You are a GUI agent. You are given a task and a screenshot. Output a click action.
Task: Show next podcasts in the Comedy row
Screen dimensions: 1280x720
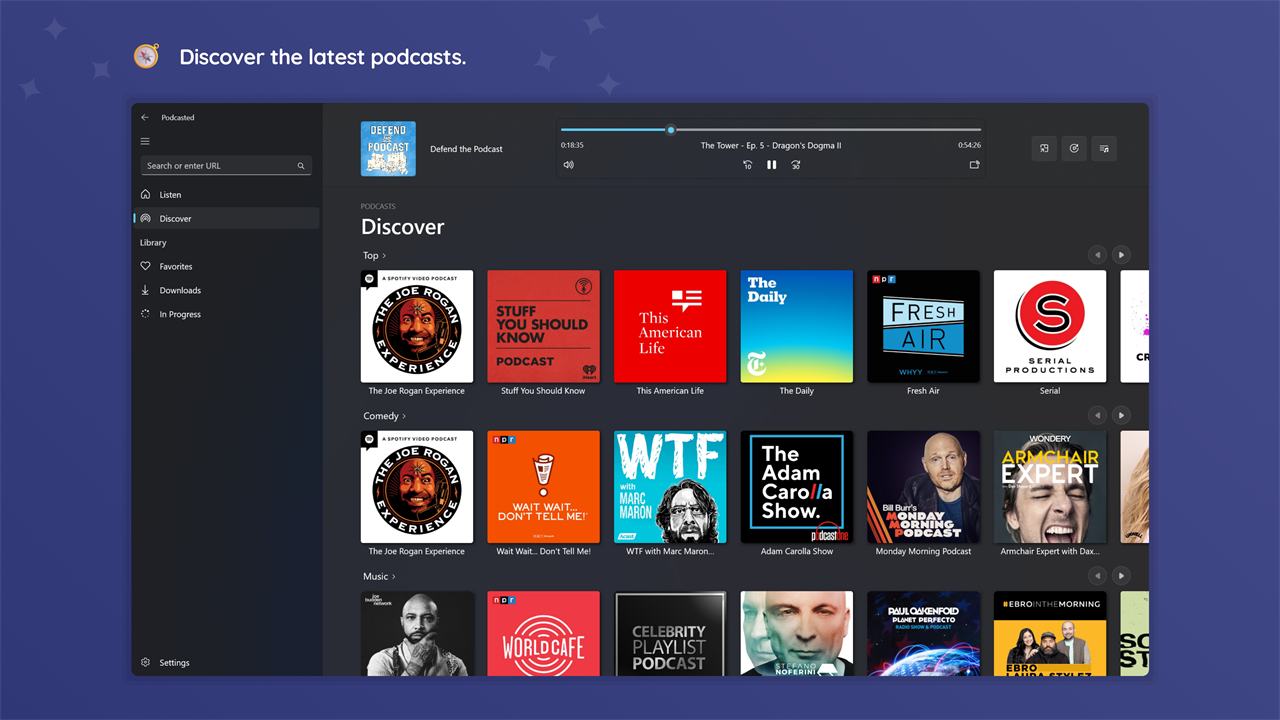pyautogui.click(x=1121, y=415)
